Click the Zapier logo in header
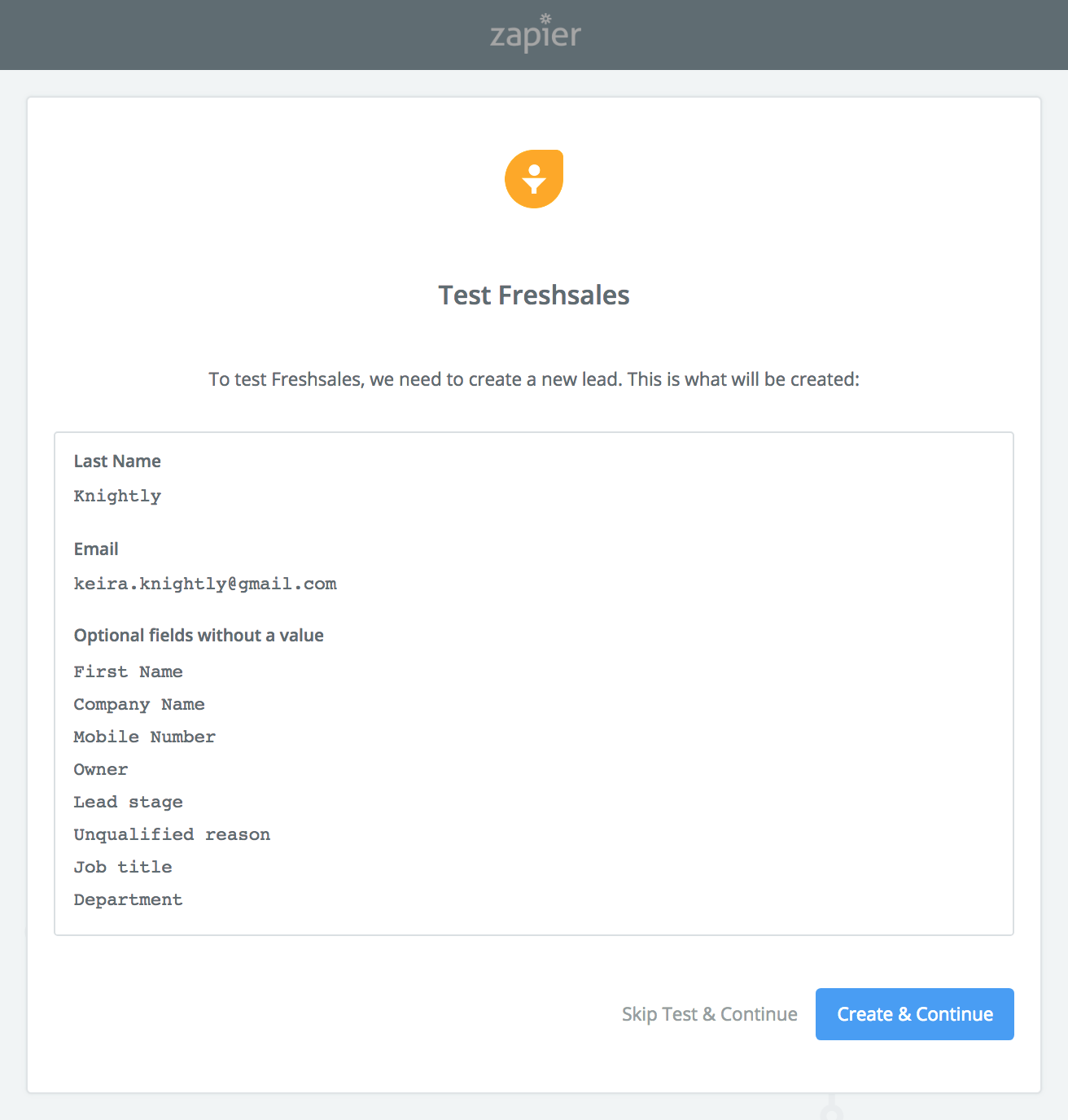 (x=535, y=34)
